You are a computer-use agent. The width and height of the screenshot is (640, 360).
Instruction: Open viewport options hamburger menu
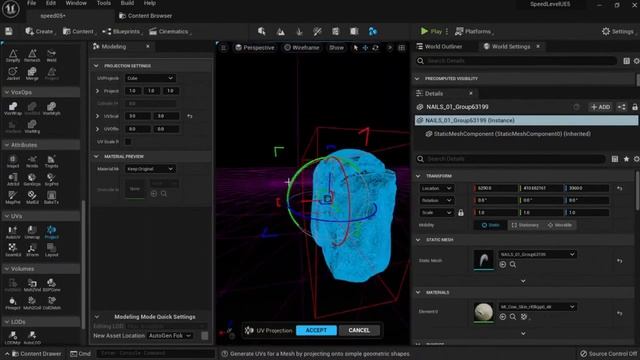(x=224, y=48)
